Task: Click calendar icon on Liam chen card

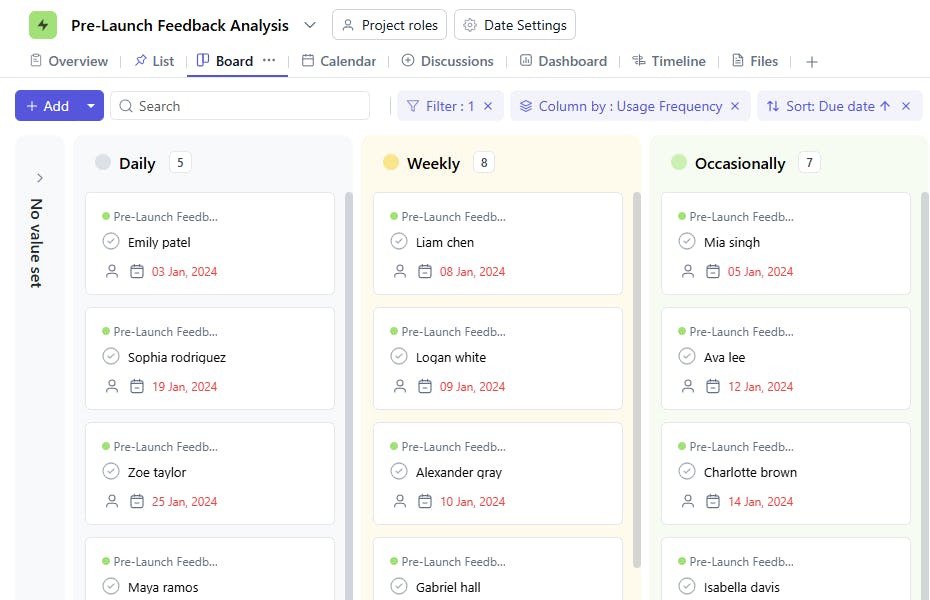Action: tap(425, 271)
